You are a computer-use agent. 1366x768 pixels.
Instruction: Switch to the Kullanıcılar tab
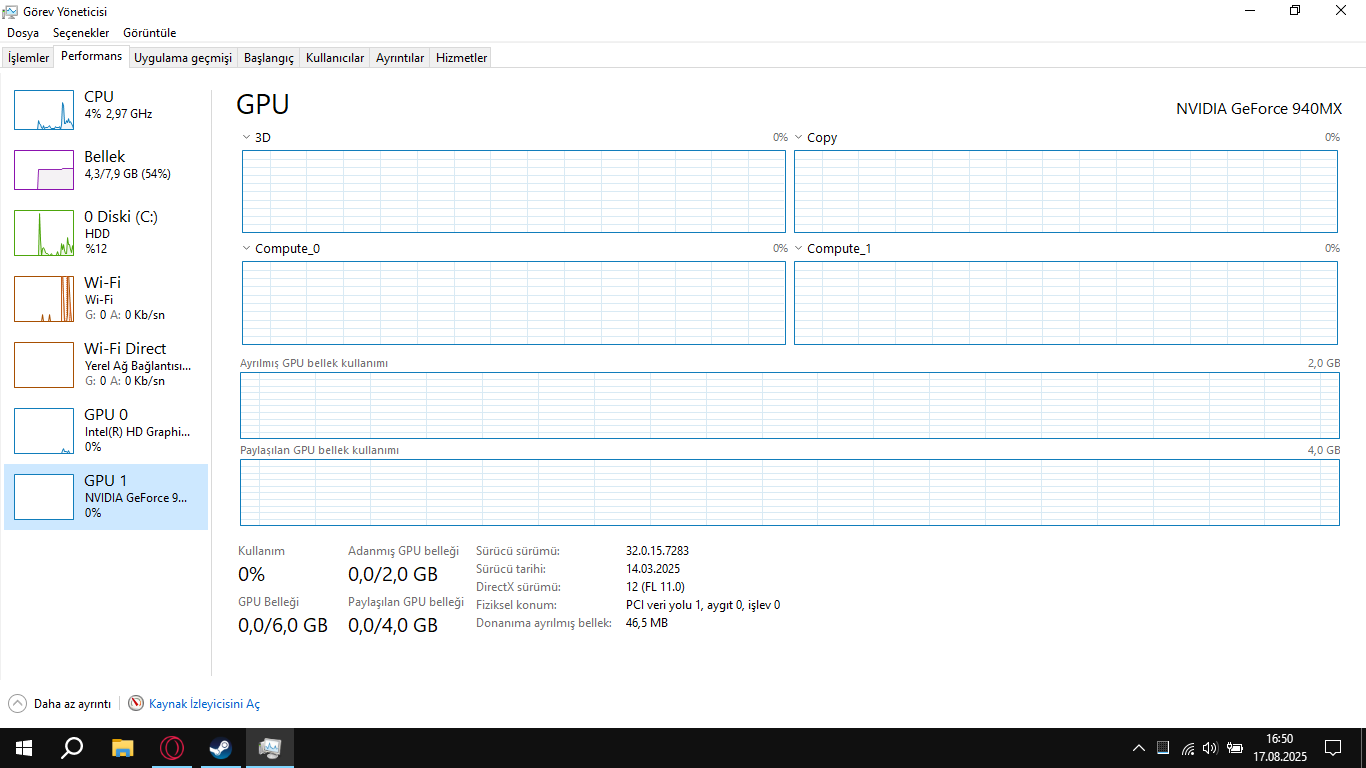pyautogui.click(x=335, y=58)
